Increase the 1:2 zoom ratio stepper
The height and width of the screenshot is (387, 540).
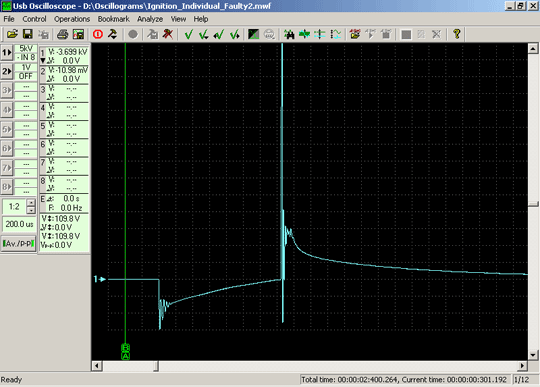(31, 202)
